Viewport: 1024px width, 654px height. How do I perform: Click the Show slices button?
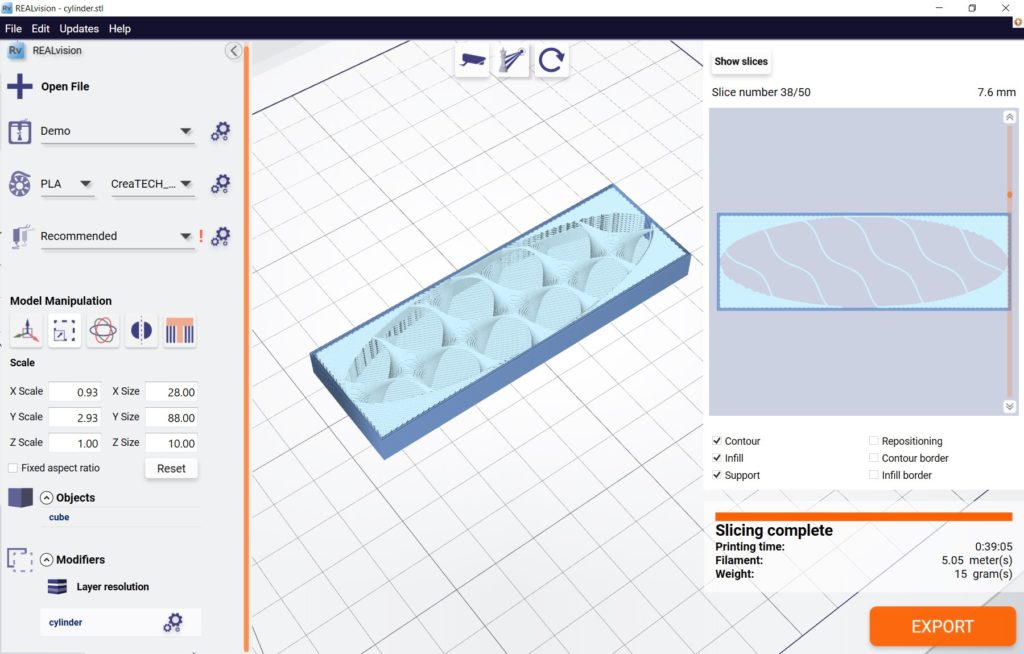click(741, 61)
